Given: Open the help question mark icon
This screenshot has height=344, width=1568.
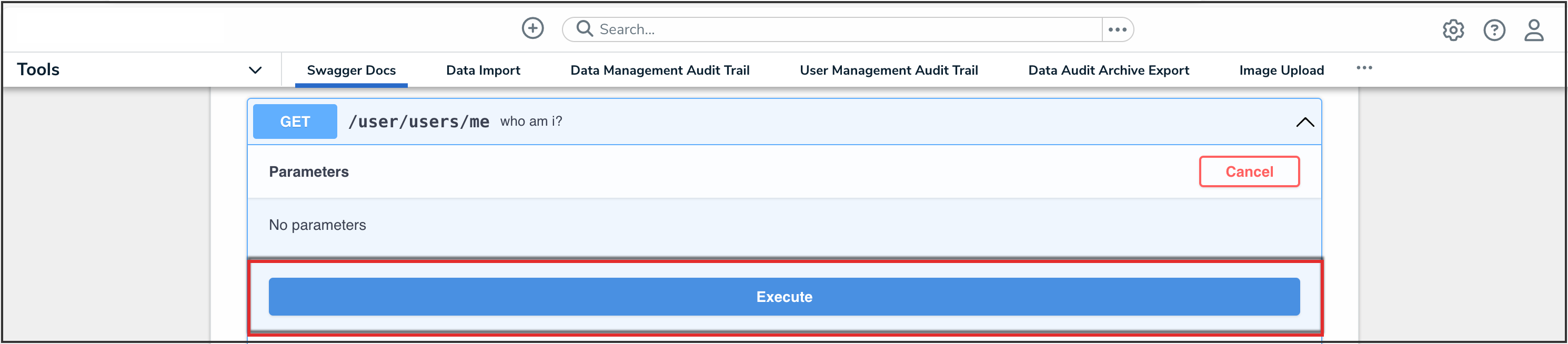Looking at the screenshot, I should (x=1494, y=30).
